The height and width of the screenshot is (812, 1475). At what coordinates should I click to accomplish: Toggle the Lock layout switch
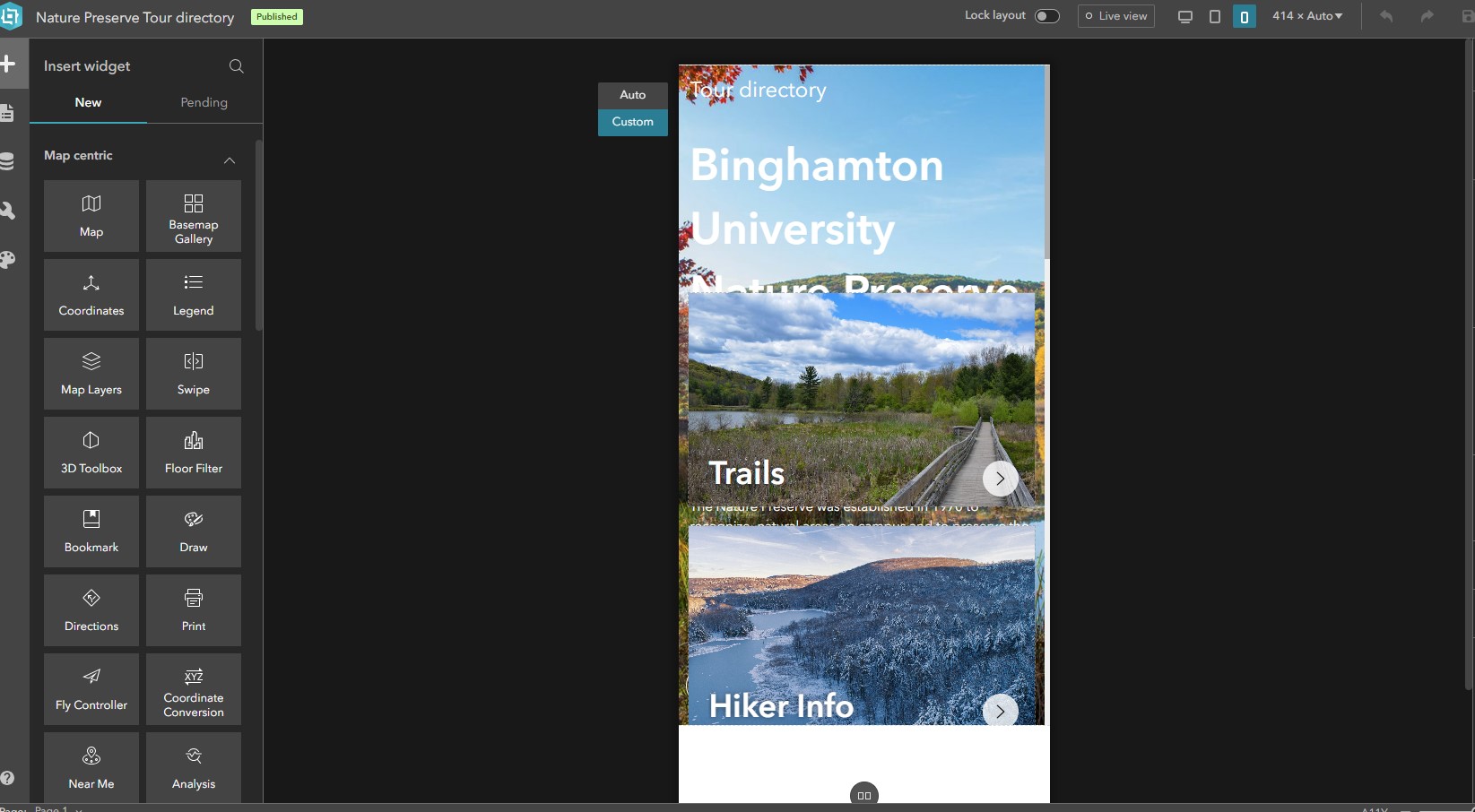pyautogui.click(x=1047, y=16)
